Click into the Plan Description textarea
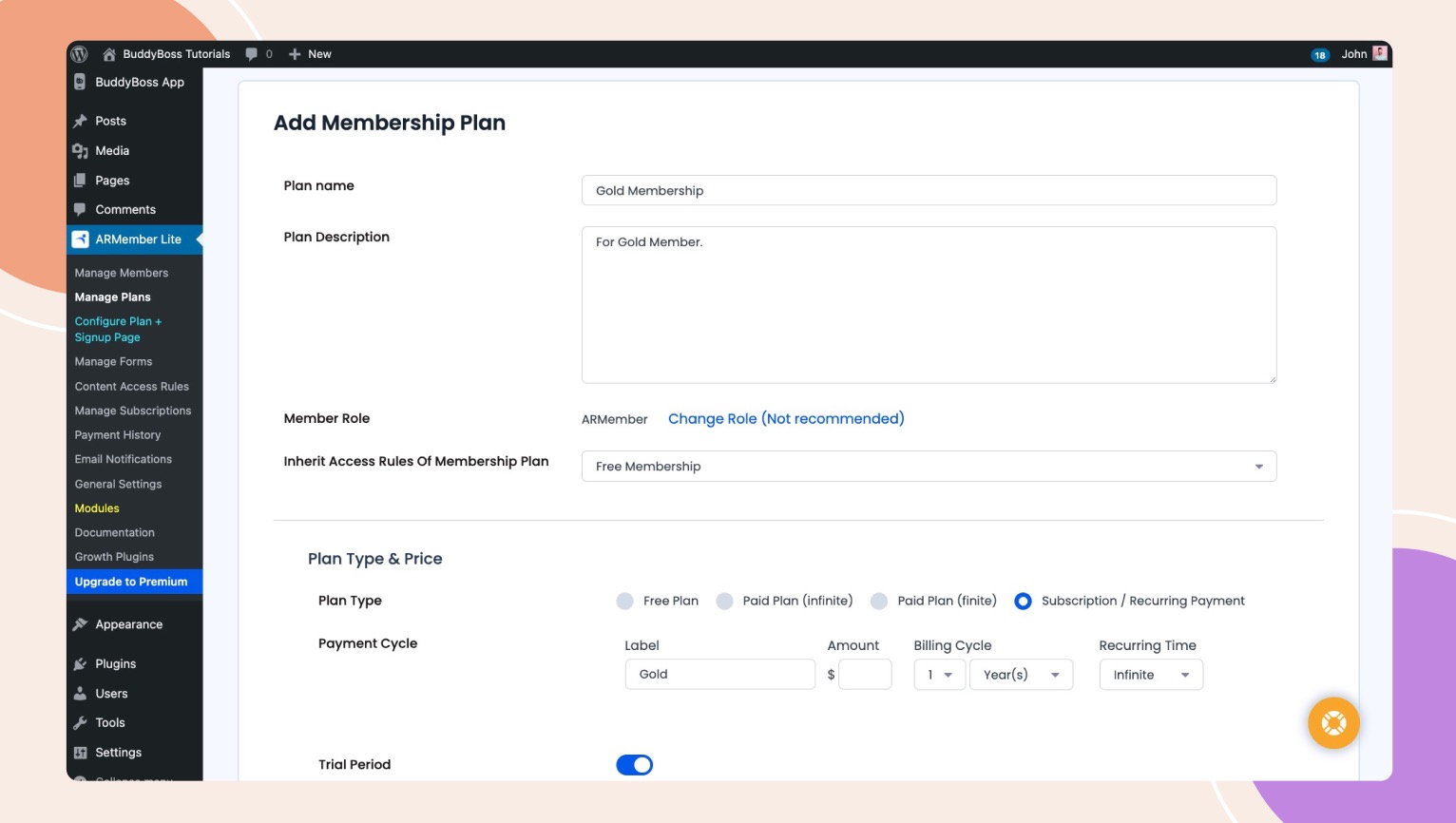The height and width of the screenshot is (823, 1456). click(x=929, y=305)
